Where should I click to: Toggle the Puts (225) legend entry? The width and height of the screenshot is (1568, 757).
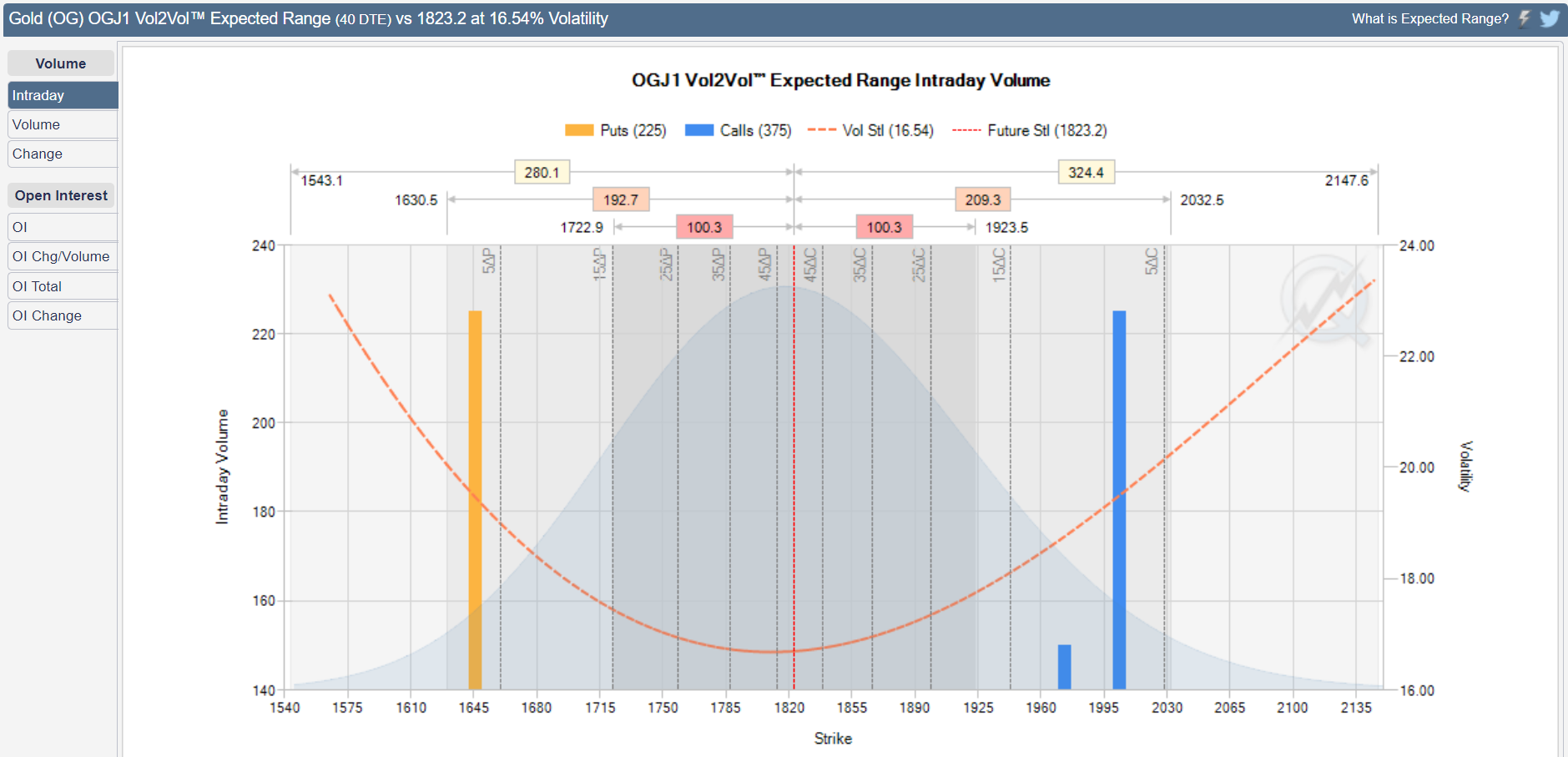click(x=616, y=130)
